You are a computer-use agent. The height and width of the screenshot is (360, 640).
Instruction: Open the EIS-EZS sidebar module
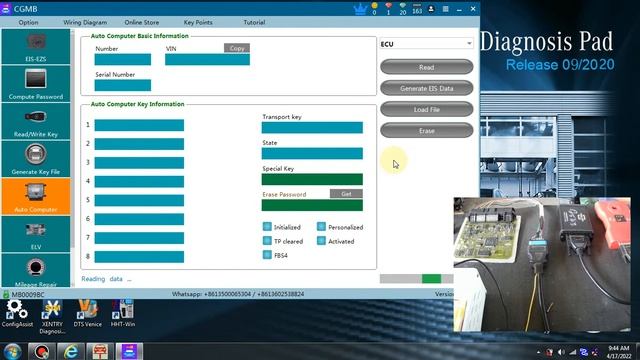coord(36,47)
